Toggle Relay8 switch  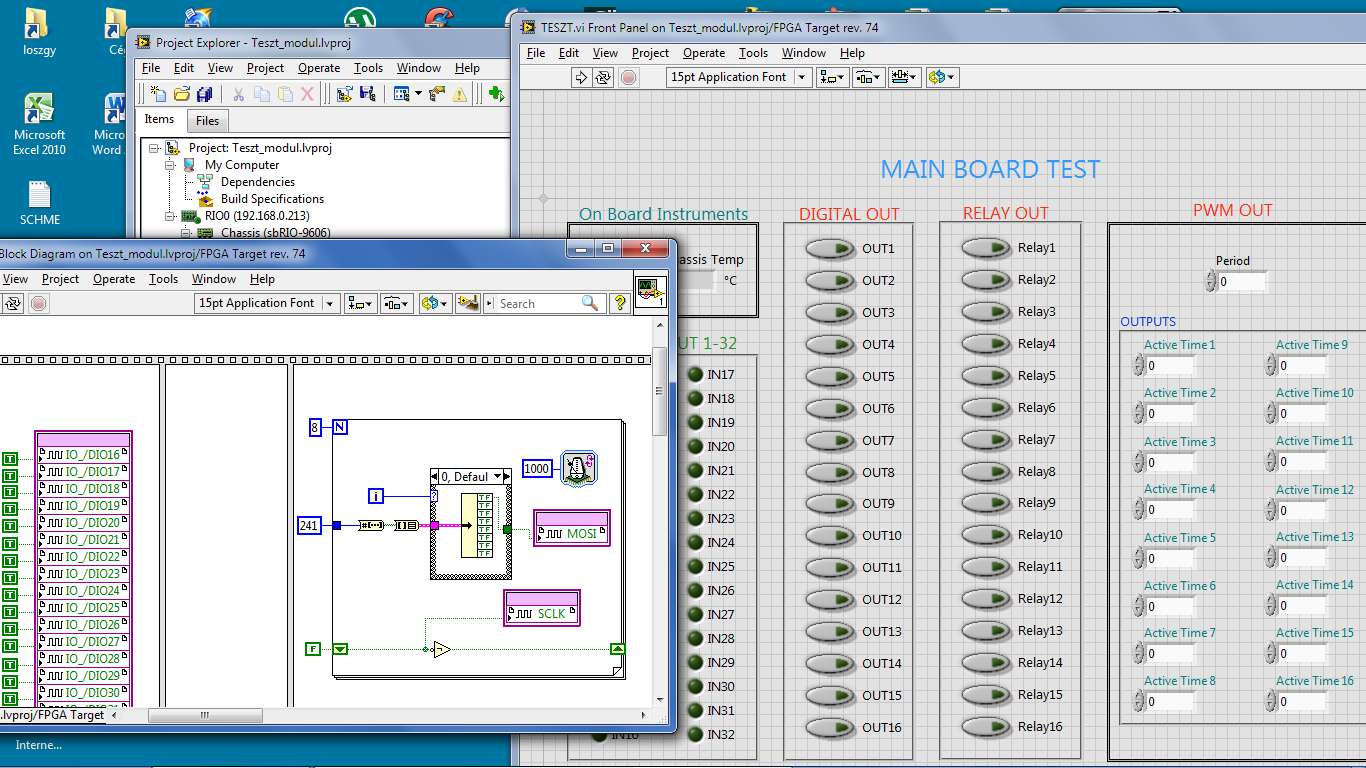pos(985,471)
